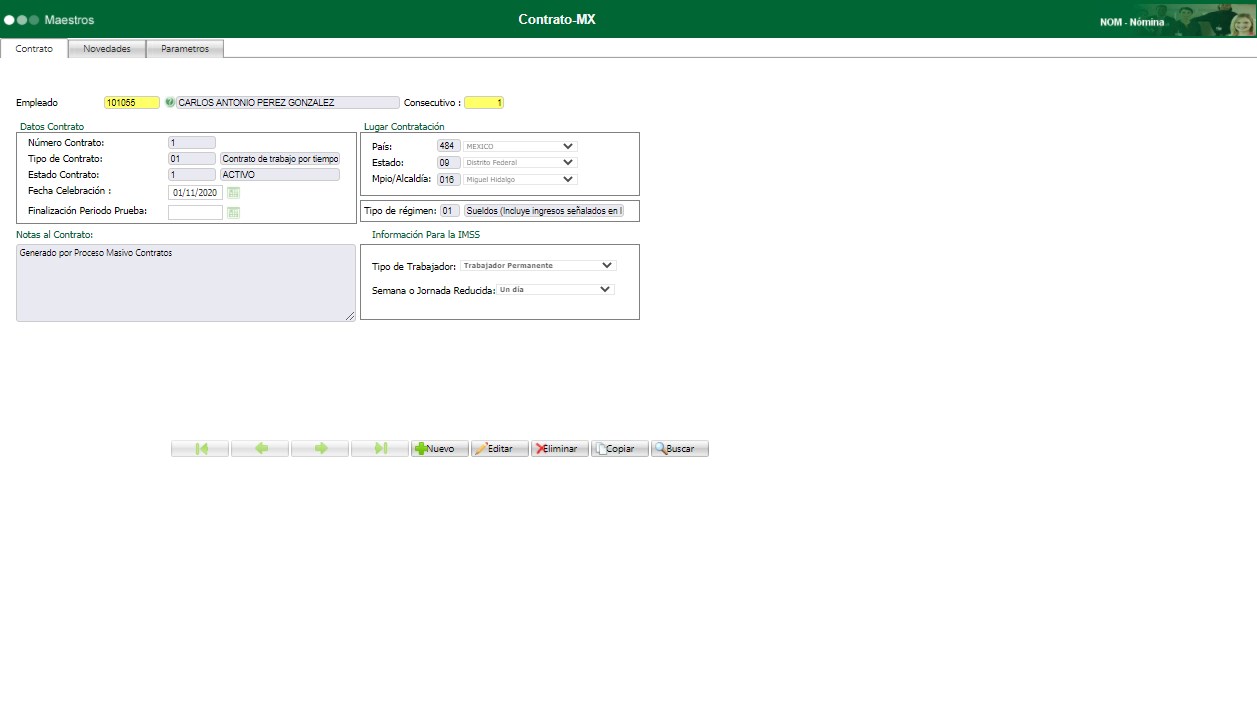Click the ACTIVO contract status text
Viewport: 1257px width, 704px height.
coord(280,174)
